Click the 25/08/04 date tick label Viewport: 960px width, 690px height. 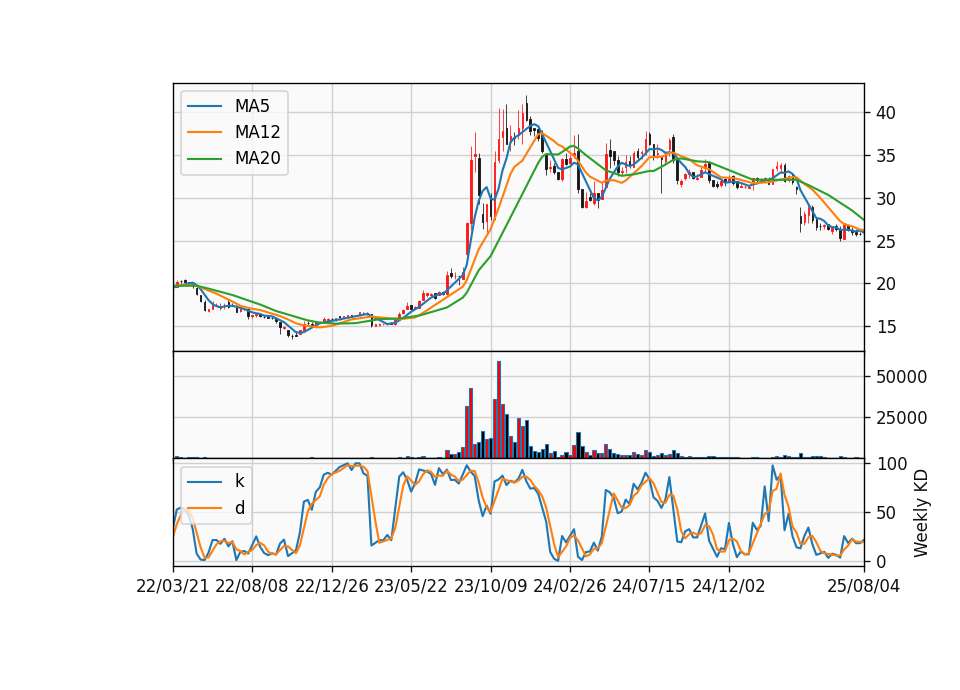click(864, 587)
